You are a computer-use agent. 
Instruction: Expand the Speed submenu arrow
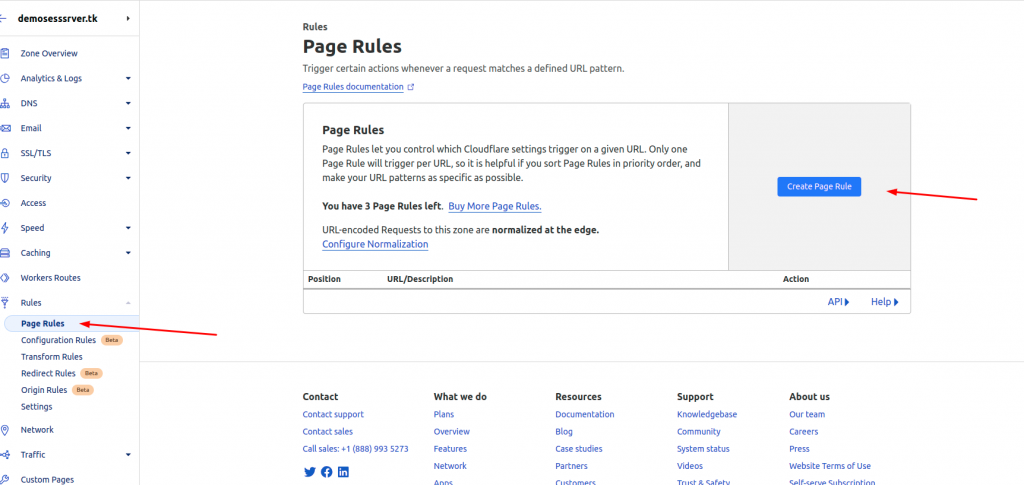[128, 228]
